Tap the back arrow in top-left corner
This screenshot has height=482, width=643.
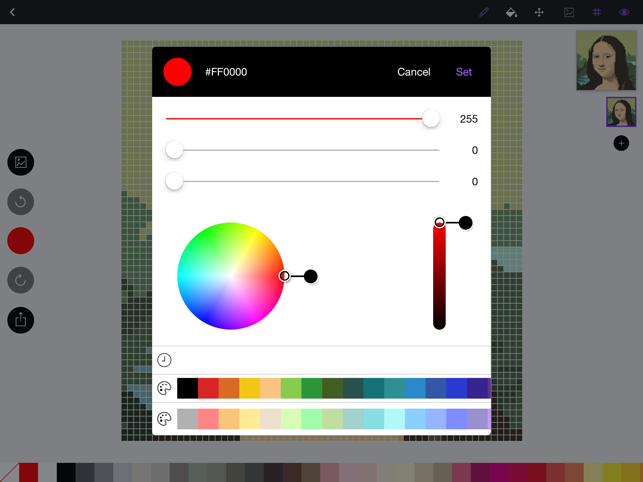tap(13, 13)
